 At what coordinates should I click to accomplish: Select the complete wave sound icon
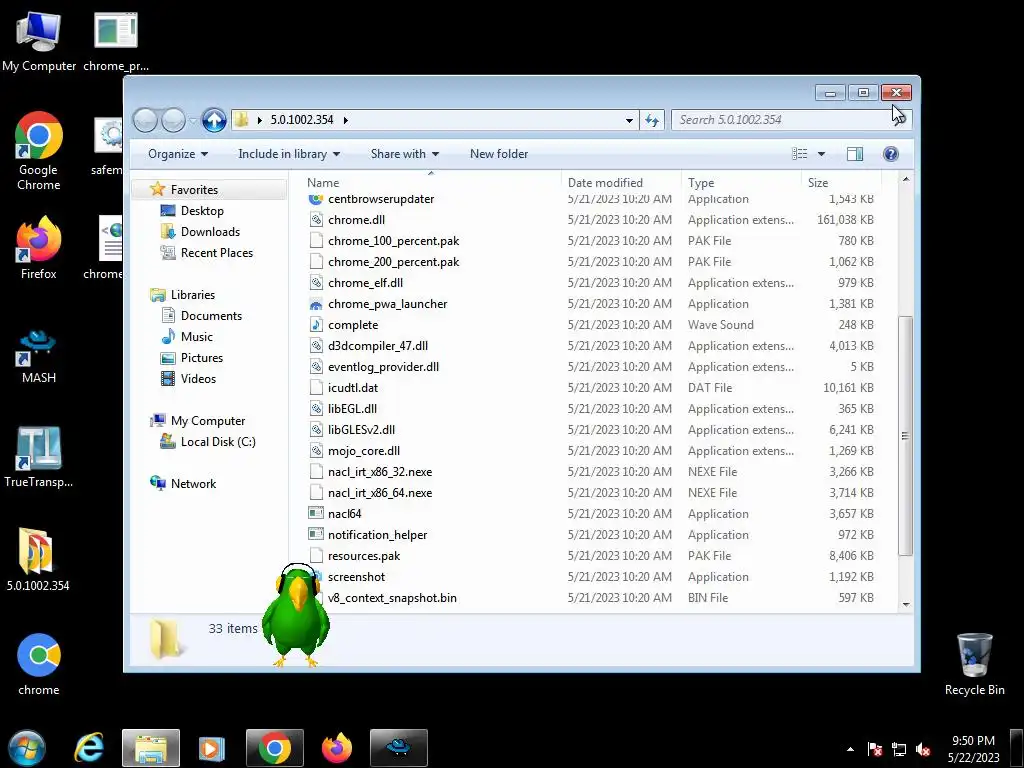316,325
